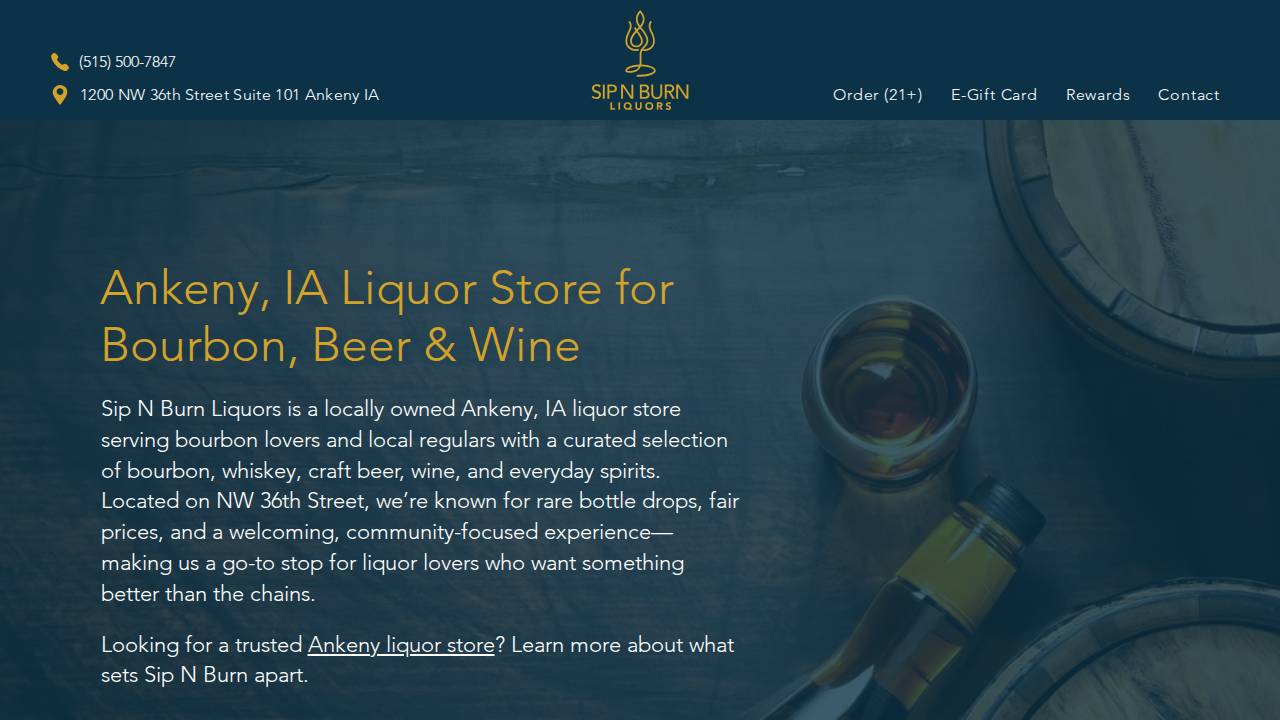Image resolution: width=1280 pixels, height=720 pixels.
Task: Select the intro paragraph about Sip N Burn
Action: coord(419,500)
